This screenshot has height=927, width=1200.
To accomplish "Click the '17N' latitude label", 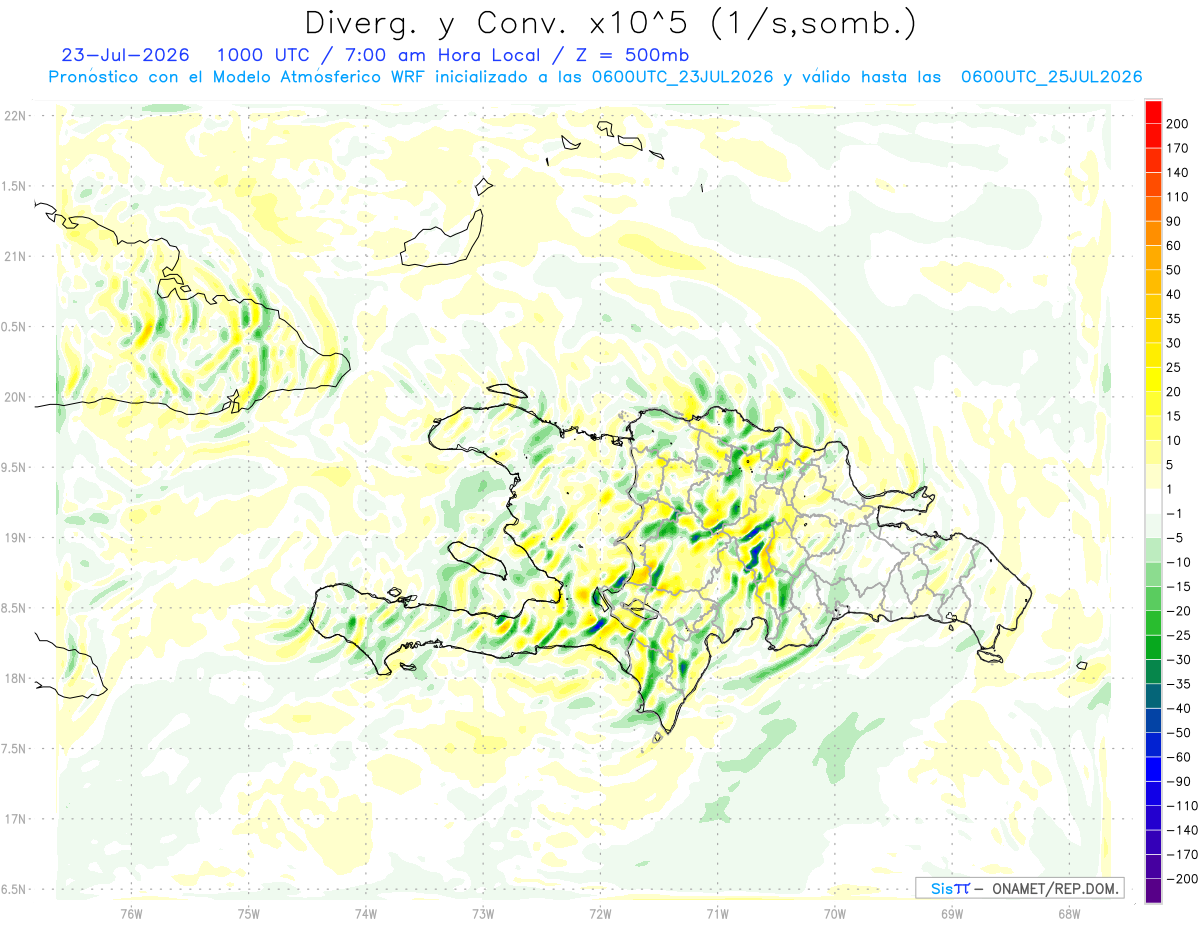I will point(15,819).
